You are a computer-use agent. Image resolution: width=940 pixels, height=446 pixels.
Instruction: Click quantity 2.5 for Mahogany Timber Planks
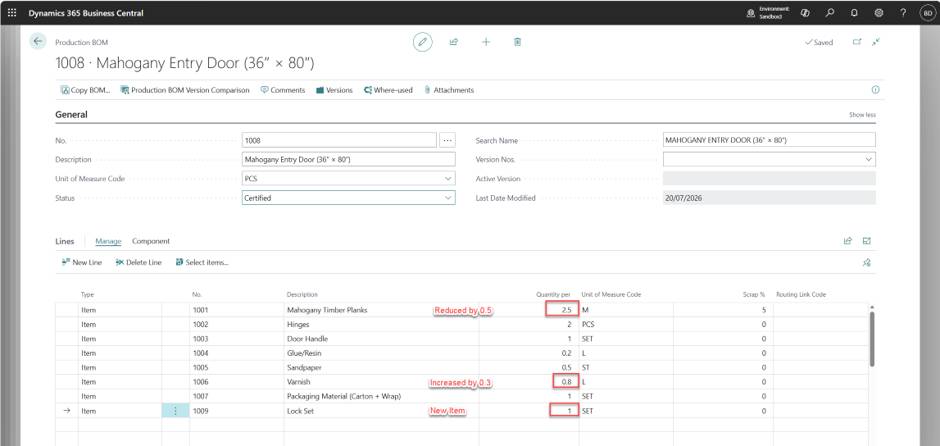(x=562, y=310)
